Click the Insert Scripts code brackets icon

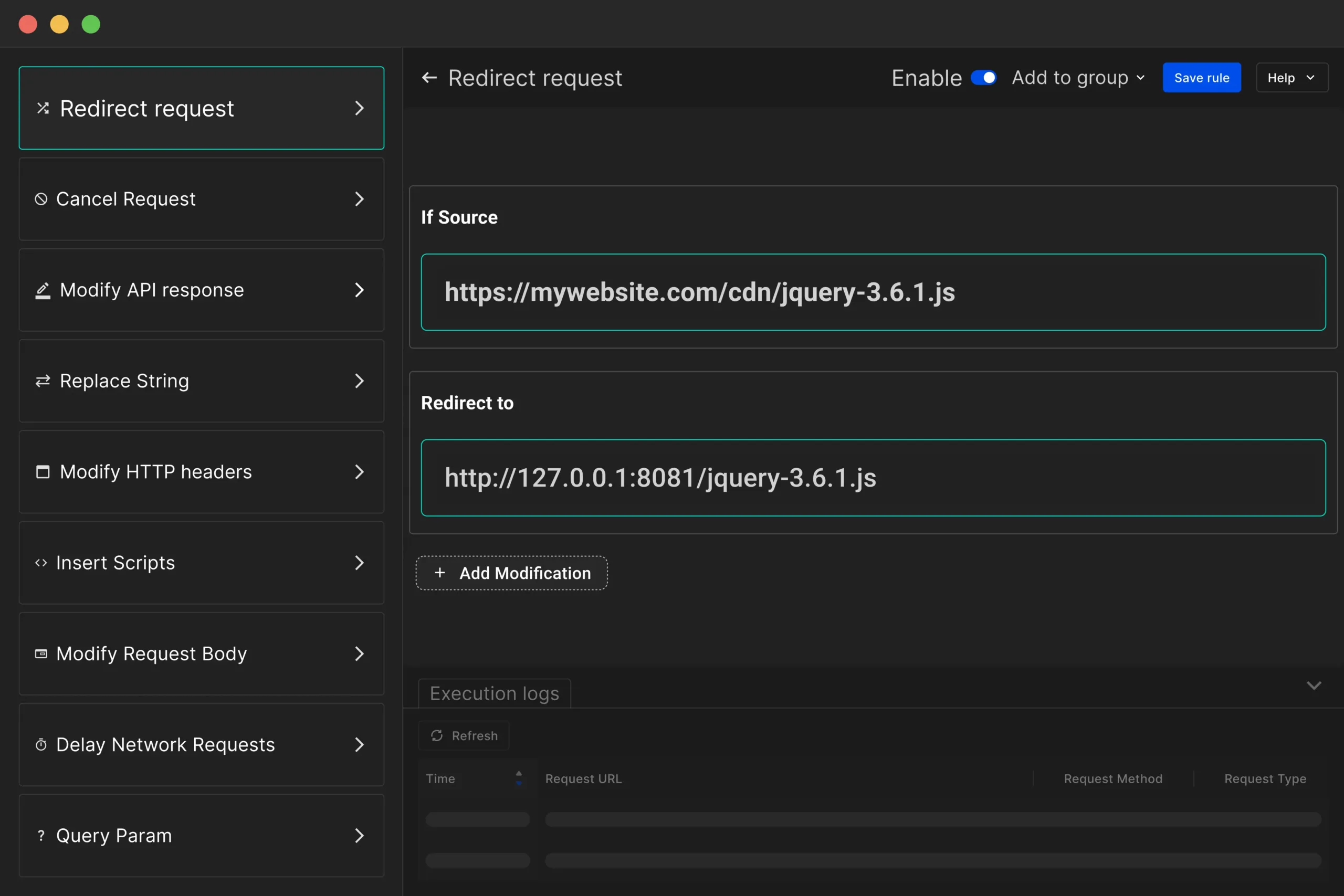41,563
